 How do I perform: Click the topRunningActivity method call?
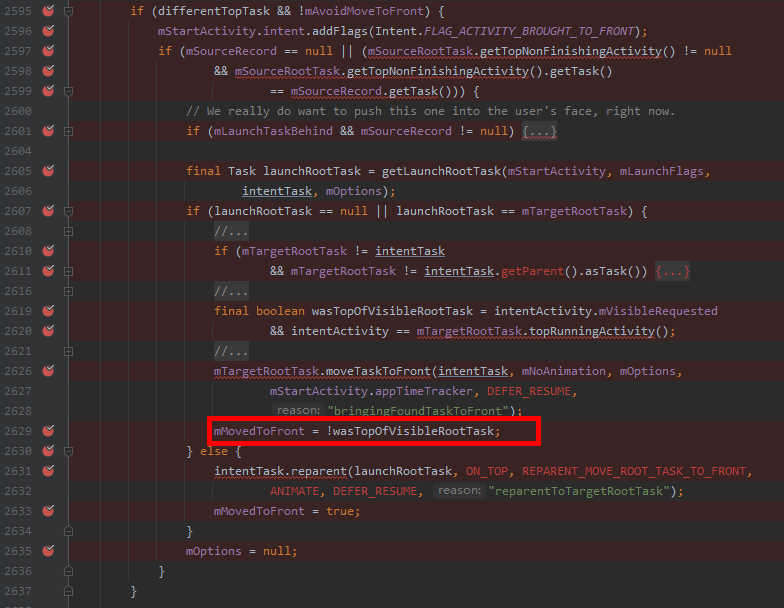[x=592, y=331]
